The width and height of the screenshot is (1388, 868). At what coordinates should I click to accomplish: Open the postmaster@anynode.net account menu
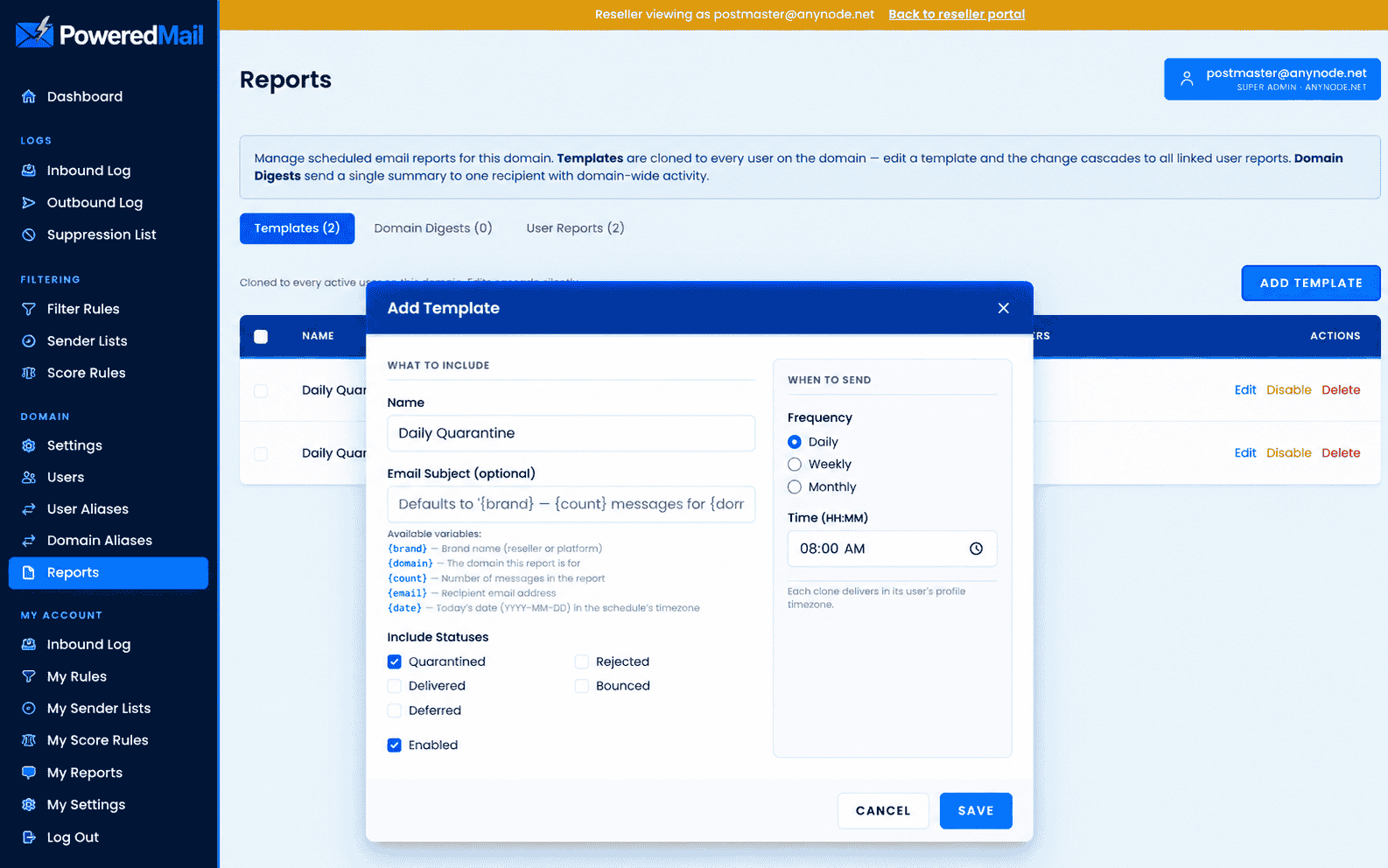(1272, 80)
